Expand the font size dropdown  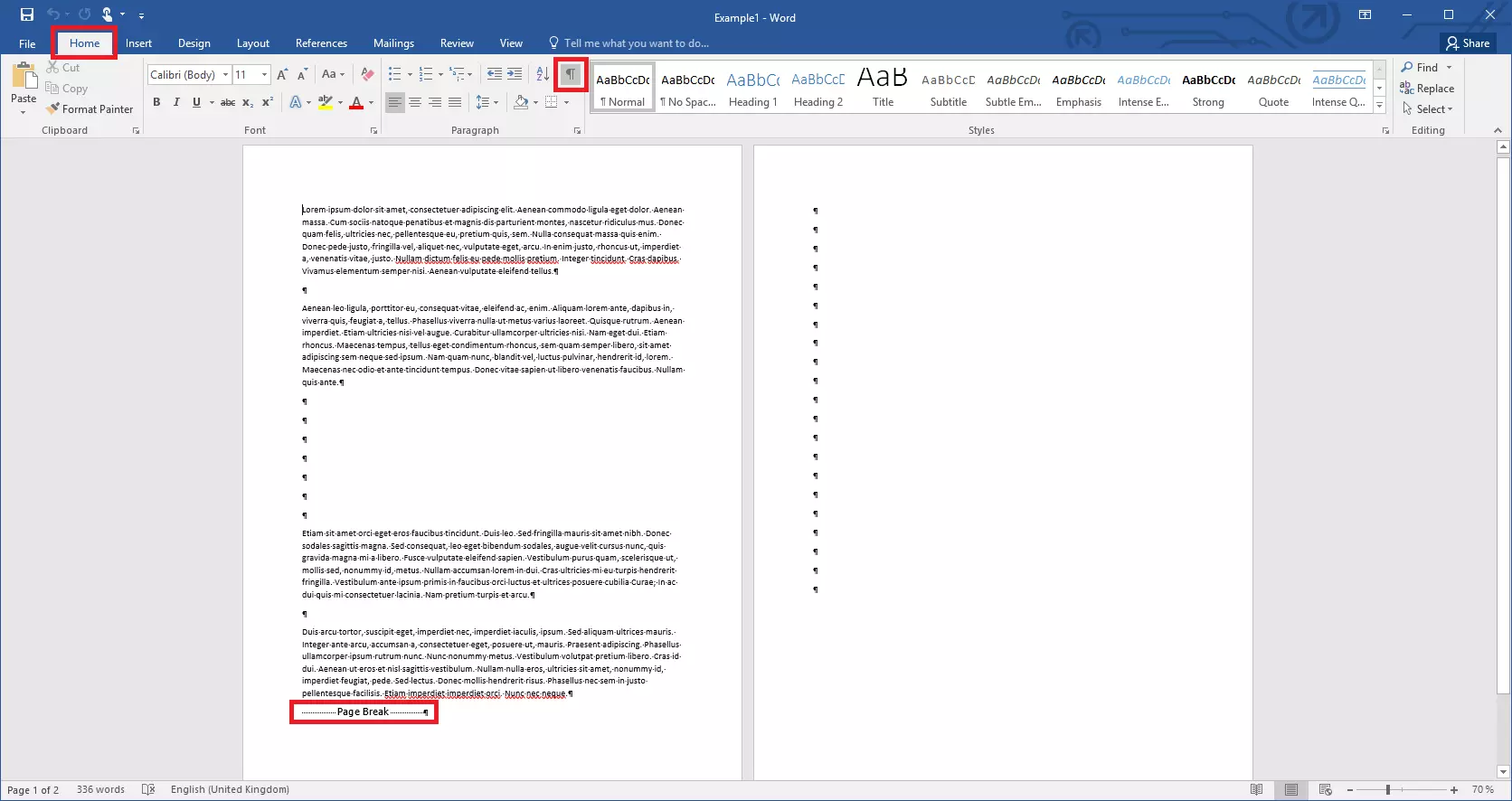(x=264, y=74)
